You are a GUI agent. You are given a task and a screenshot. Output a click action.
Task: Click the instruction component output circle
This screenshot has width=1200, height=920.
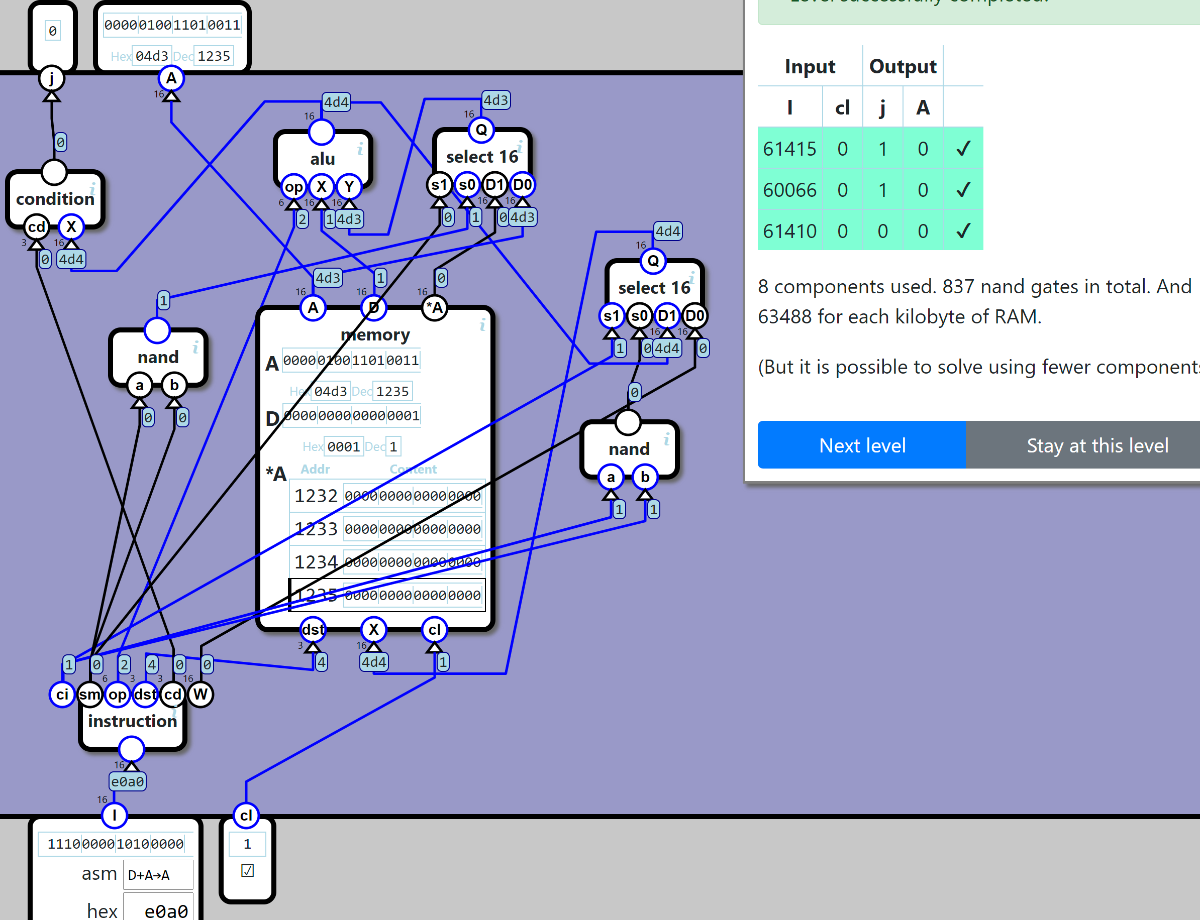coord(131,749)
